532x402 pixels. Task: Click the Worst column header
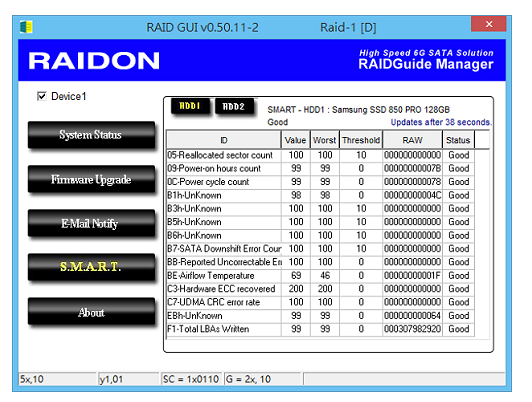pyautogui.click(x=324, y=140)
